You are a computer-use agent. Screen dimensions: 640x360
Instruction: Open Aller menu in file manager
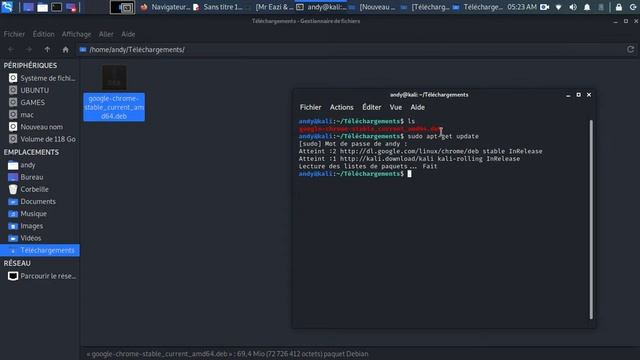click(x=106, y=34)
